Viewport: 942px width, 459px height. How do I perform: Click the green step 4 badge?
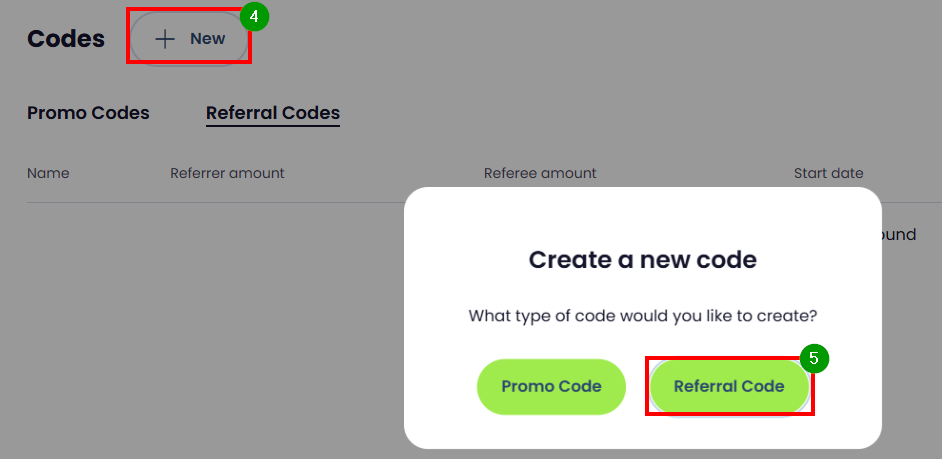[x=255, y=16]
